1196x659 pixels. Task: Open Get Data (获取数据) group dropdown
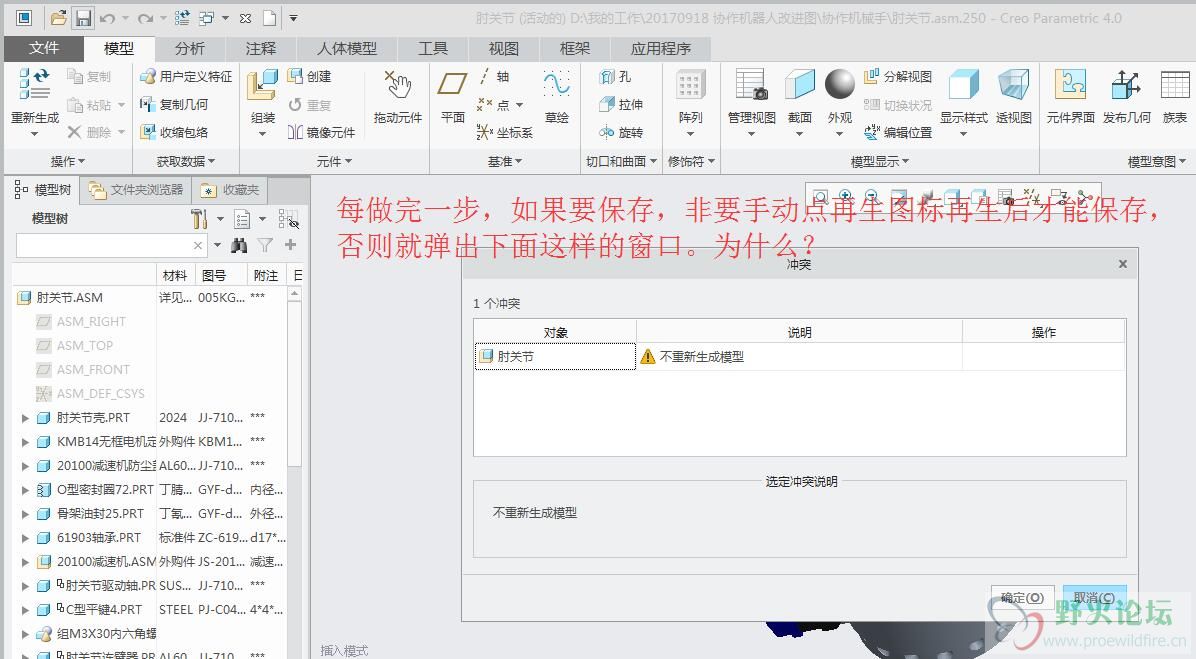tap(185, 162)
